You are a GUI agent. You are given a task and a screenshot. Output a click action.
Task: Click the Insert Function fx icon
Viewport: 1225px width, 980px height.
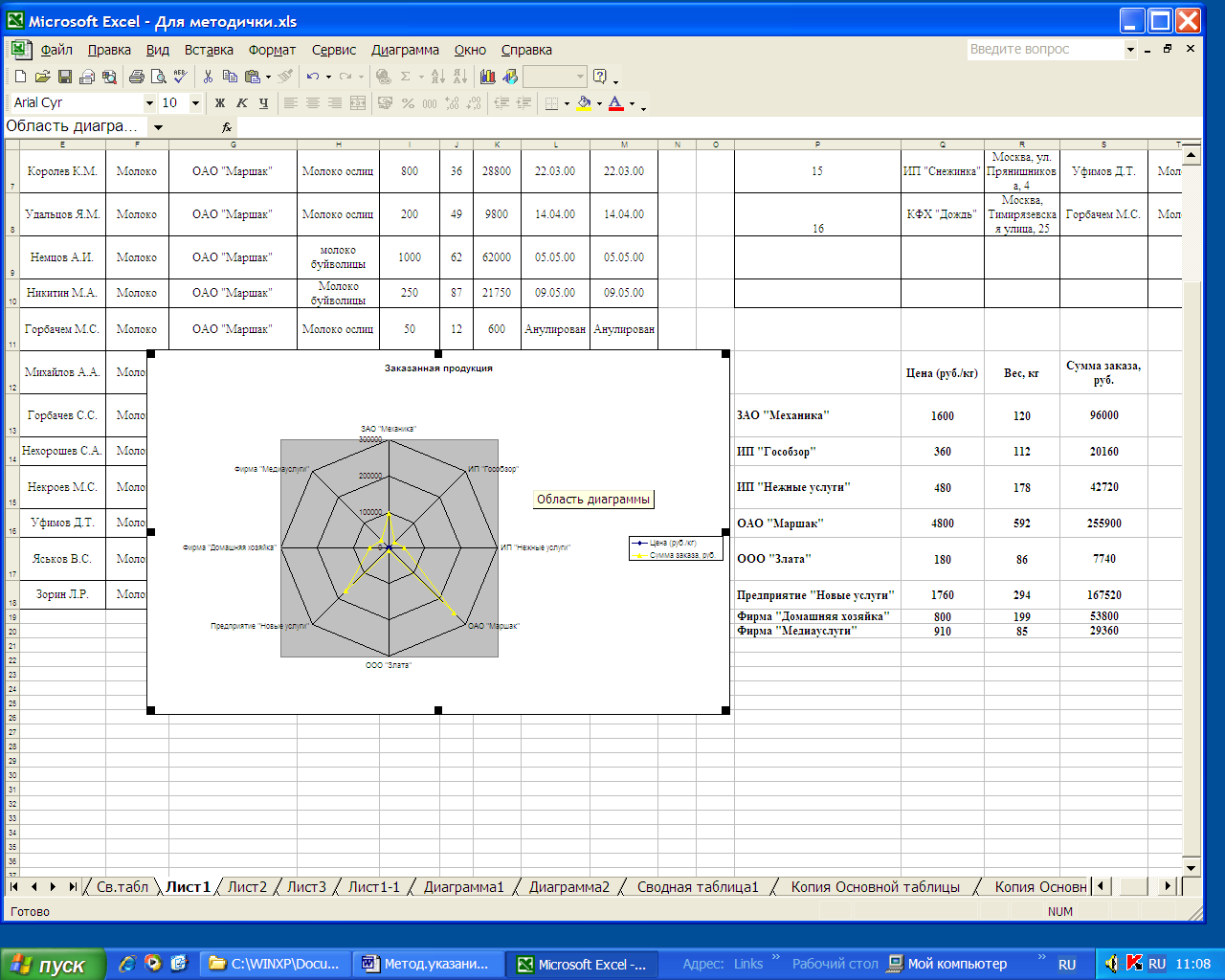coord(227,126)
